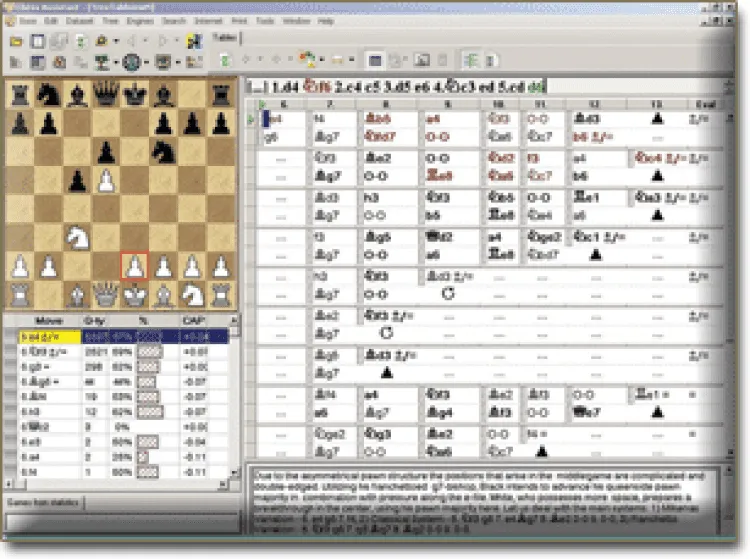This screenshot has height=559, width=750.
Task: Click the notation line starting 1.d4 above the table
Action: pos(396,87)
